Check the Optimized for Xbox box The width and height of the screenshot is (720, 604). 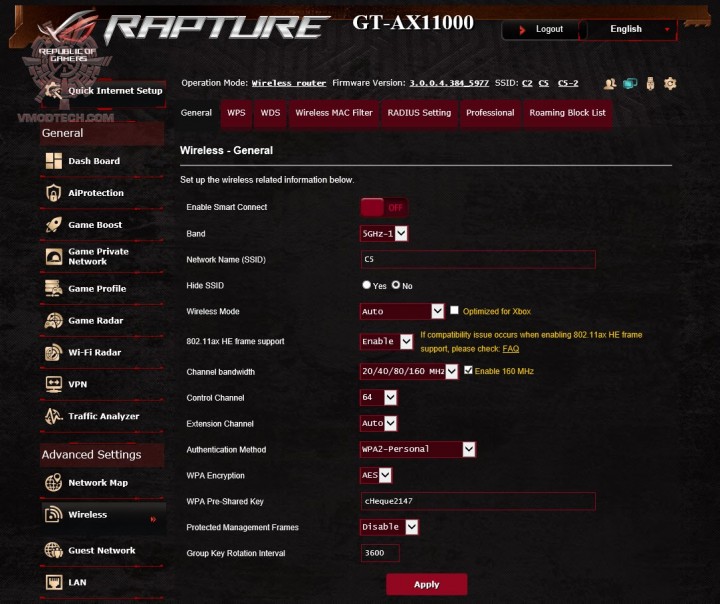pyautogui.click(x=454, y=310)
